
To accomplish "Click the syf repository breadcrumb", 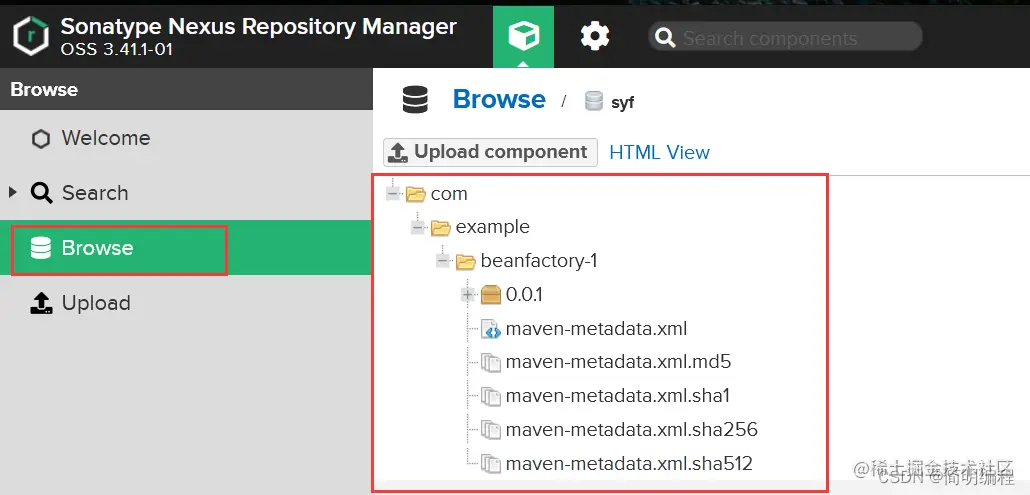I will coord(622,103).
